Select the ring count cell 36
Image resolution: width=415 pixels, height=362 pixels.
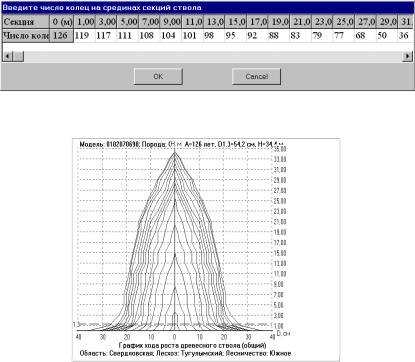pyautogui.click(x=406, y=36)
